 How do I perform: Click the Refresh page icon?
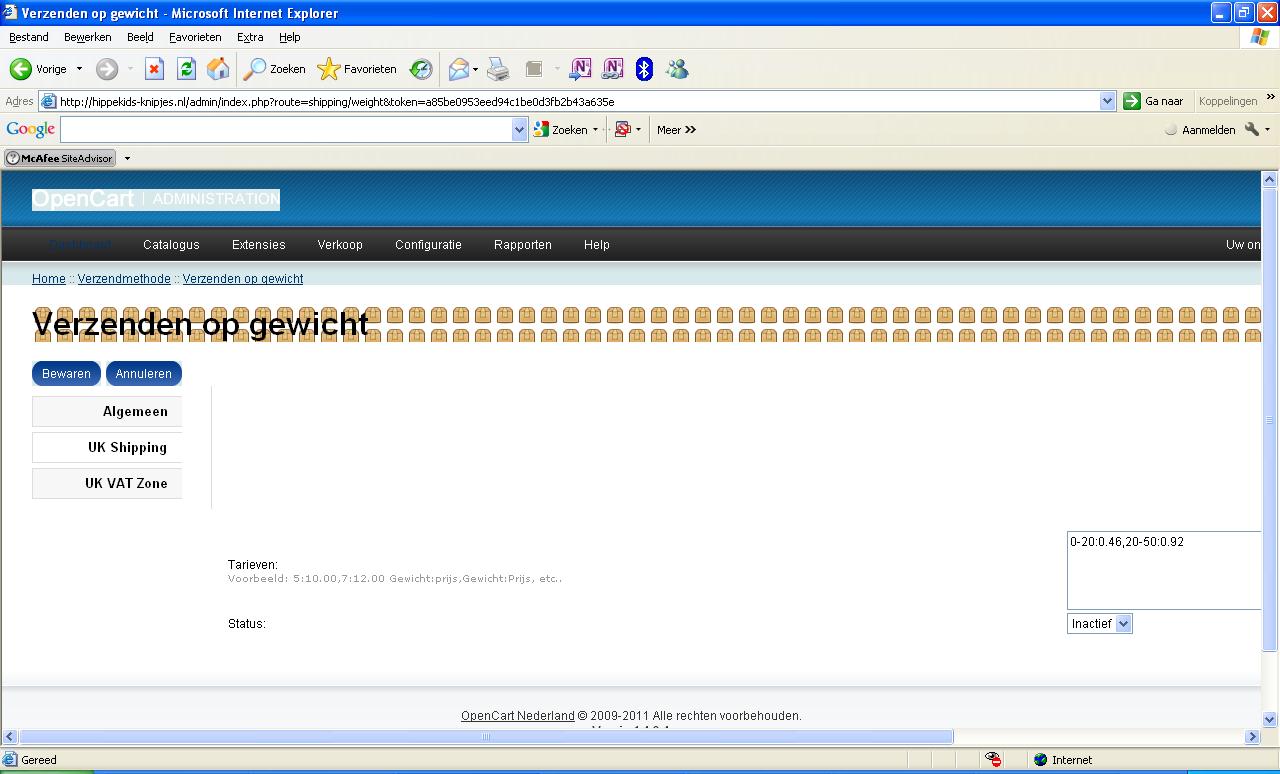186,69
